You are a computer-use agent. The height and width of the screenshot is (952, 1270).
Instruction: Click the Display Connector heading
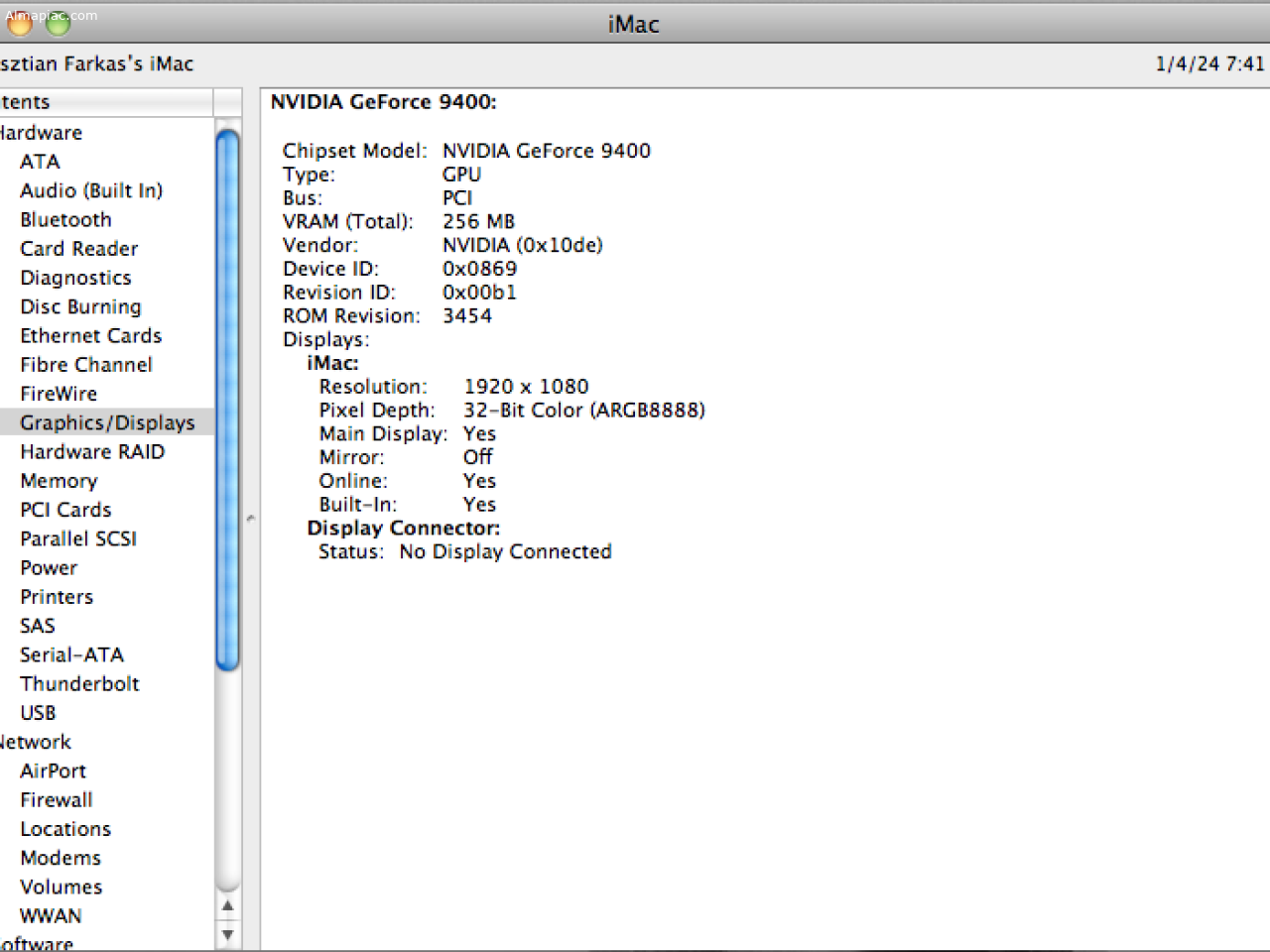tap(403, 529)
